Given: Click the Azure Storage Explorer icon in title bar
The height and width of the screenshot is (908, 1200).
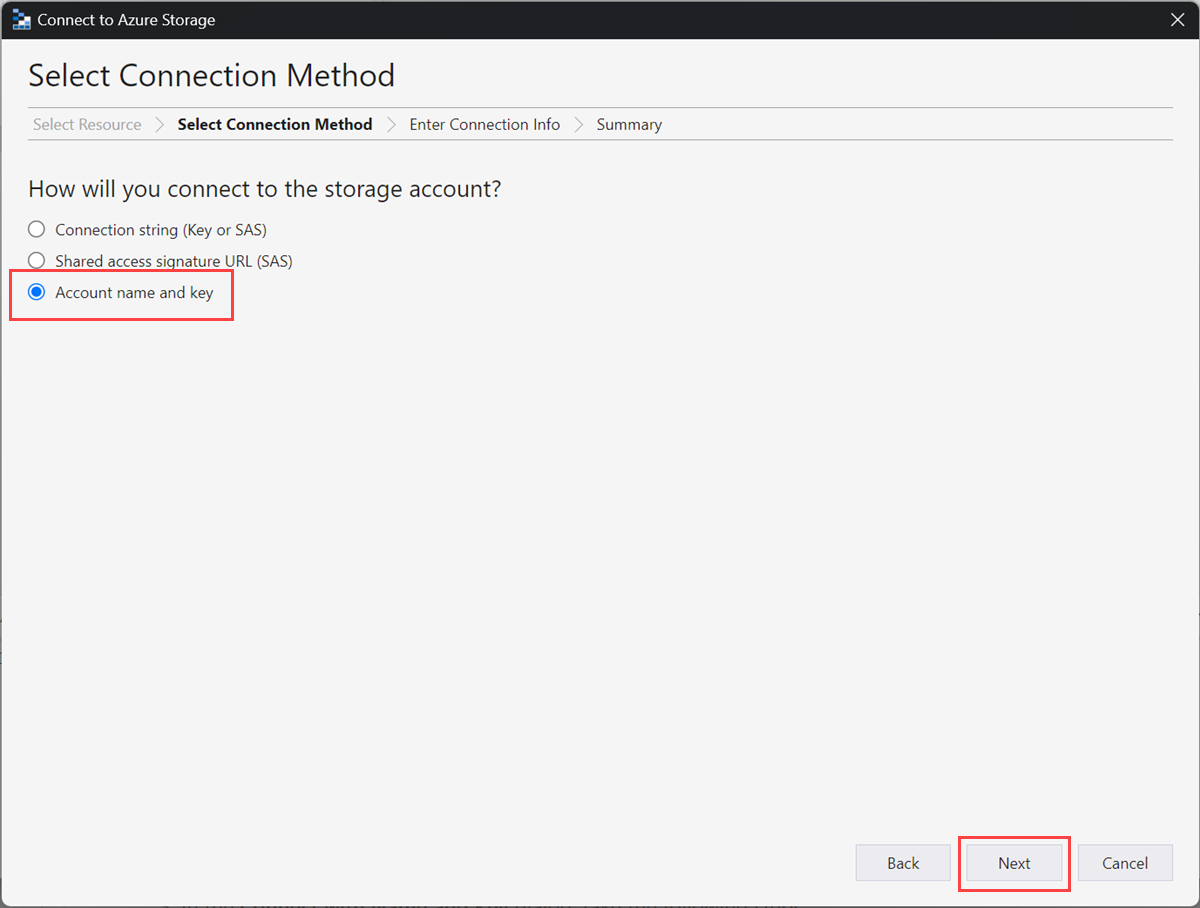Looking at the screenshot, I should pyautogui.click(x=18, y=19).
